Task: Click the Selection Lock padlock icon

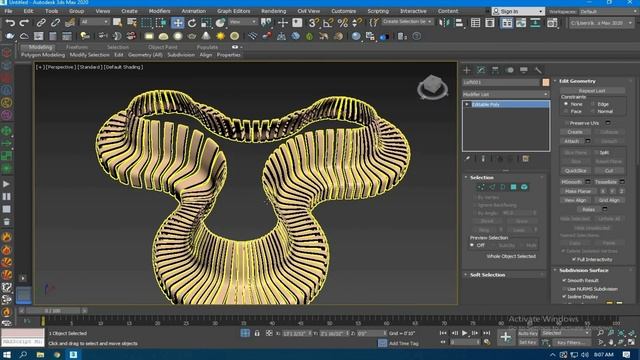Action: (x=257, y=333)
